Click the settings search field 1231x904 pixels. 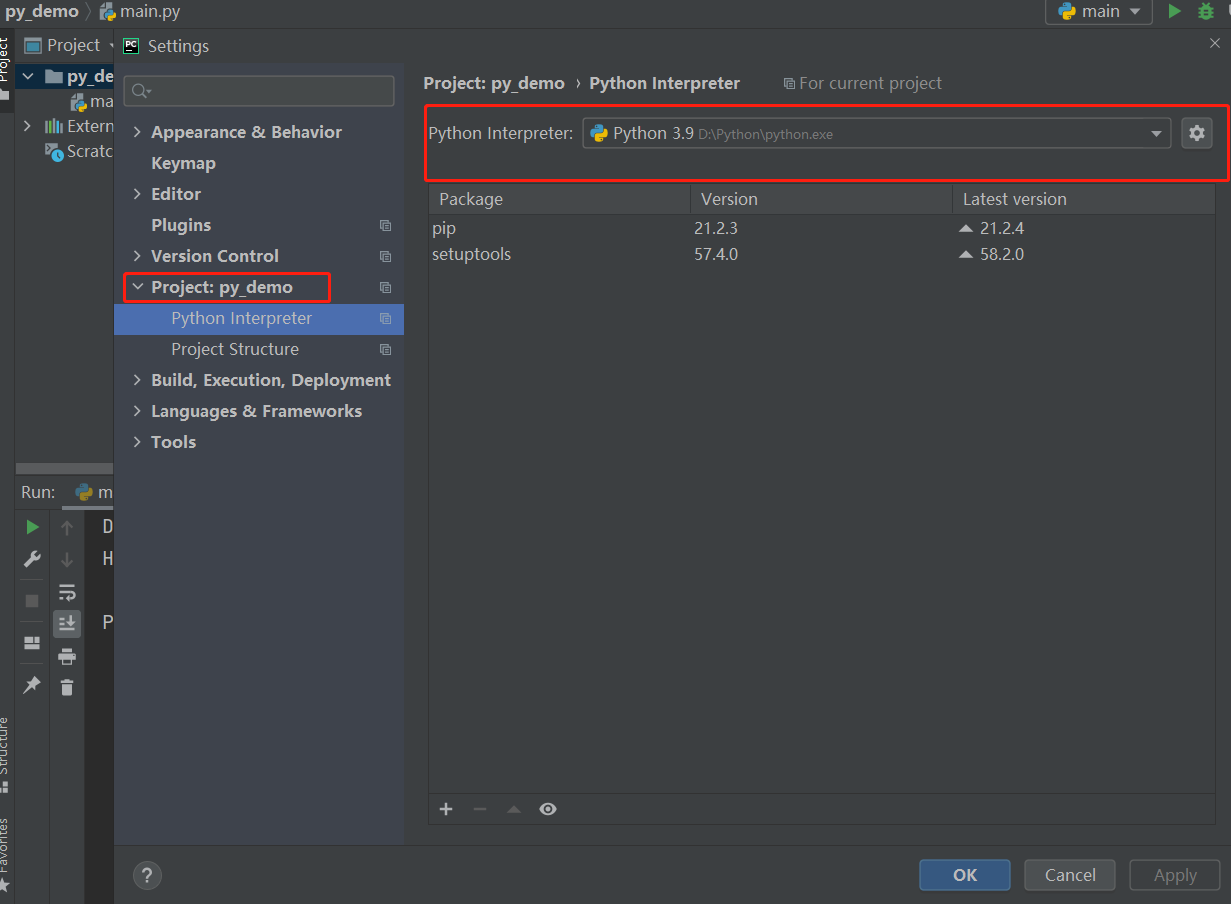click(259, 91)
